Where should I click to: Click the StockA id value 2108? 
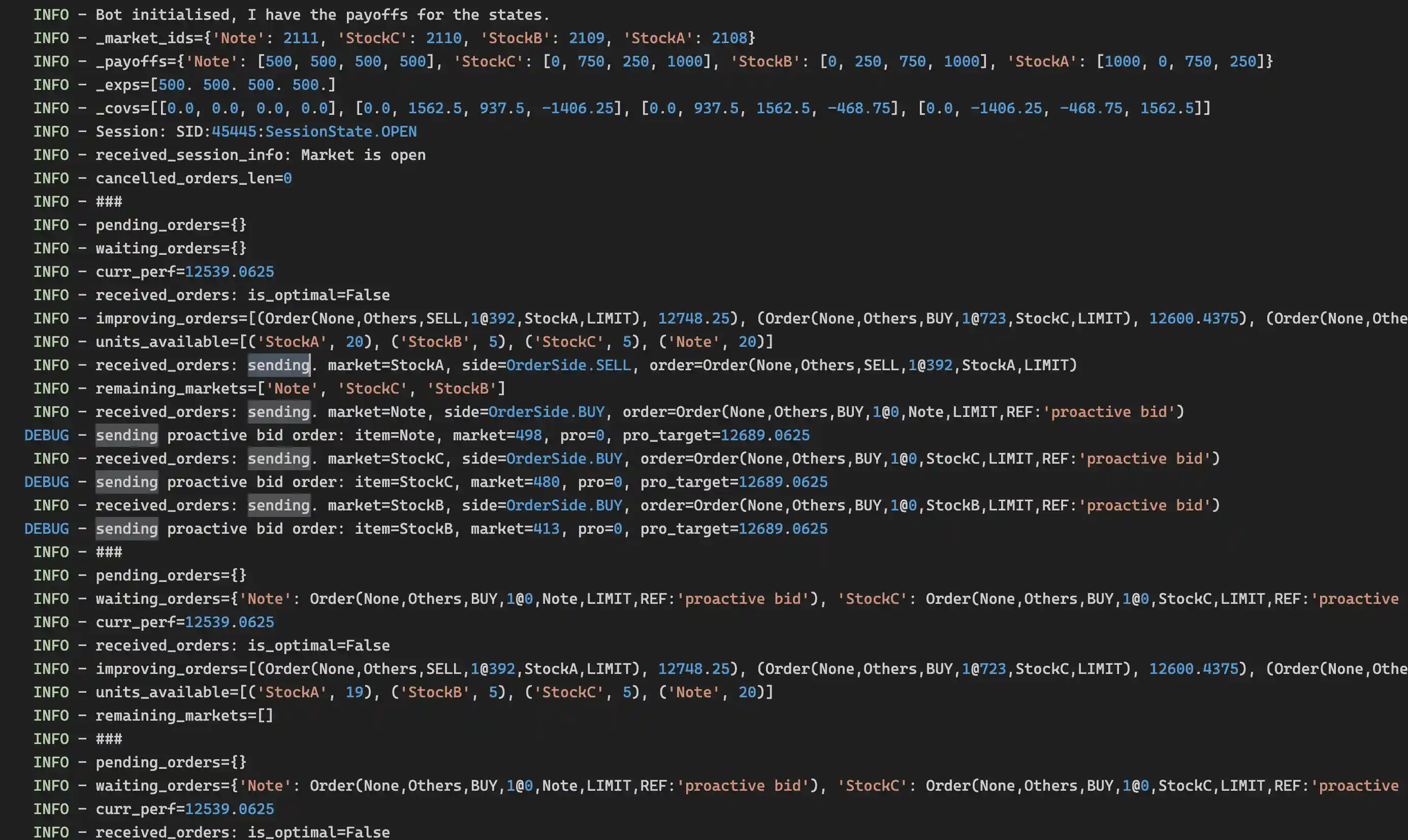(729, 38)
